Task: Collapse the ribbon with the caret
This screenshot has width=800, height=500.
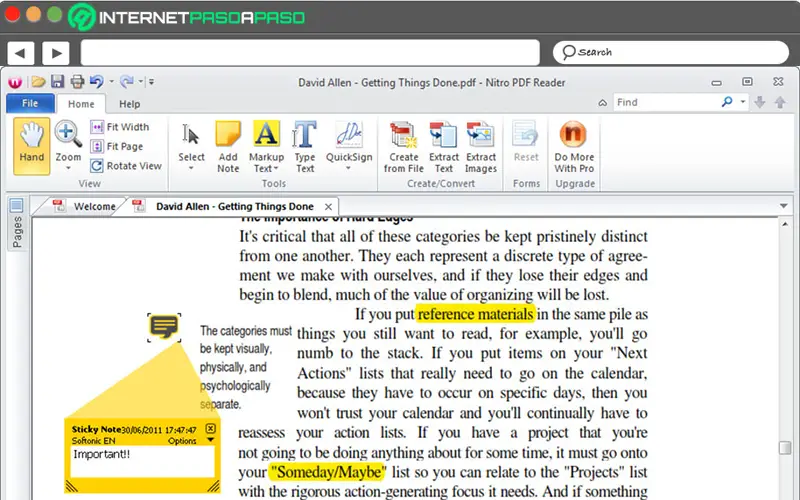Action: click(603, 103)
